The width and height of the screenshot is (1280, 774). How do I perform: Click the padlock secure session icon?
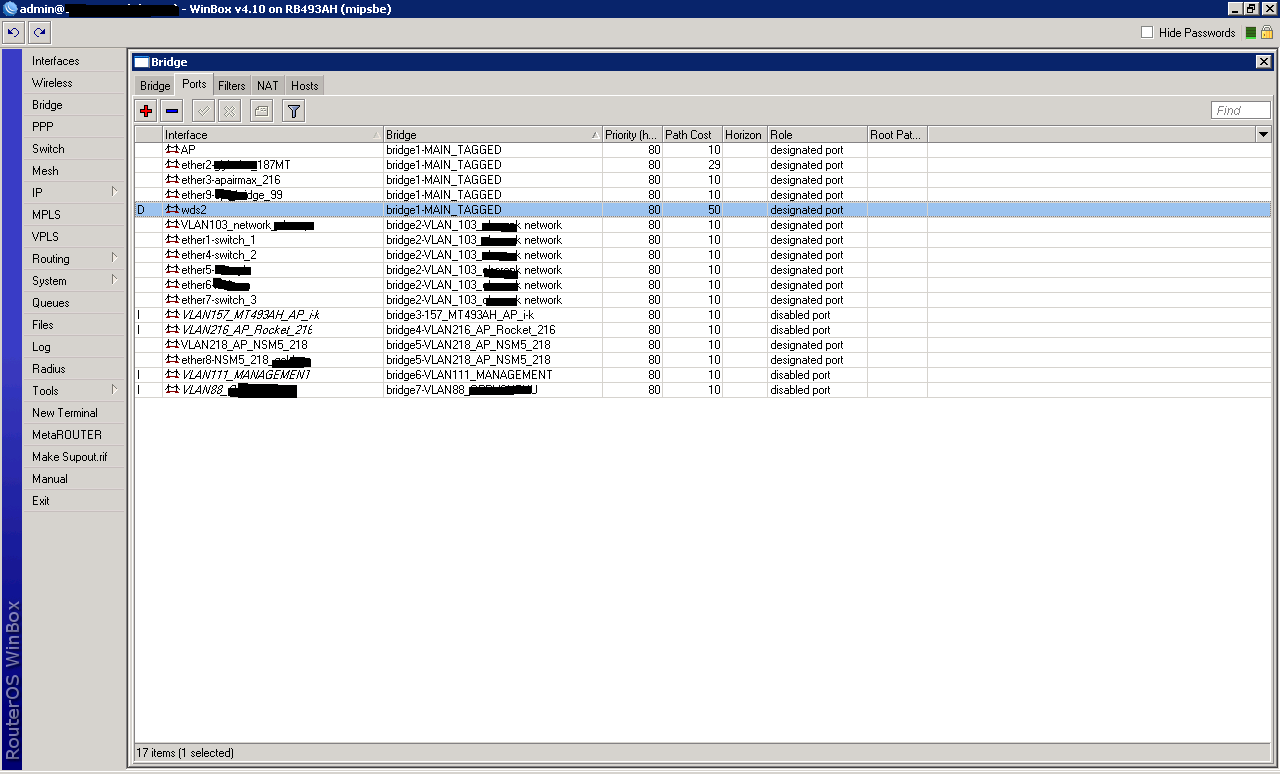point(1266,33)
